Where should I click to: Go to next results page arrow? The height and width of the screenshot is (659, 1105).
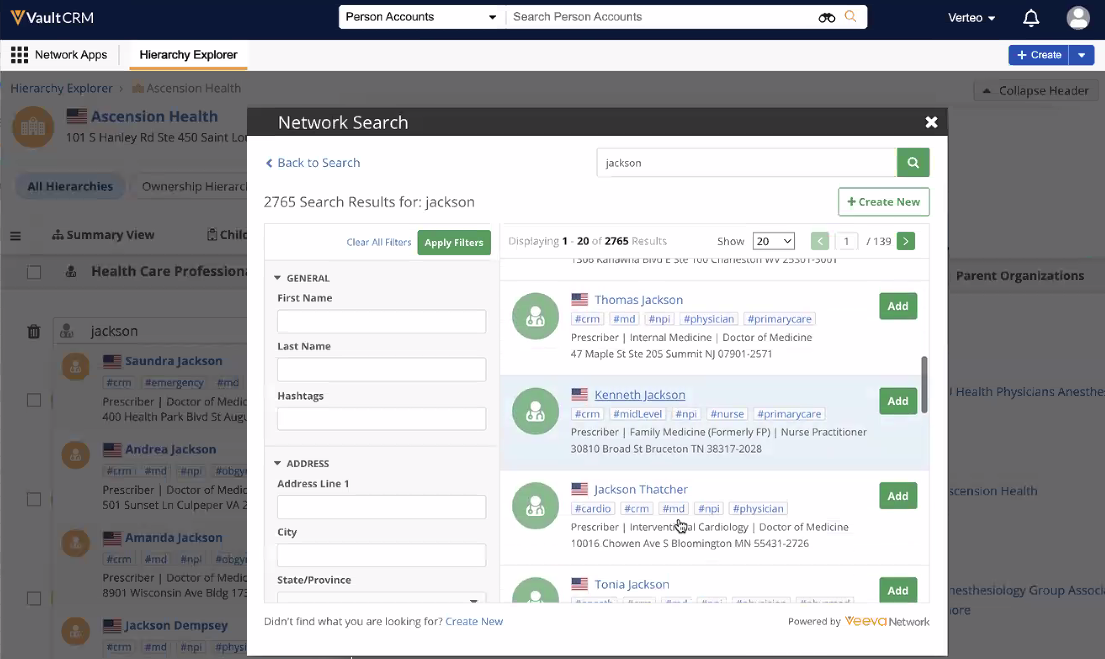[905, 241]
